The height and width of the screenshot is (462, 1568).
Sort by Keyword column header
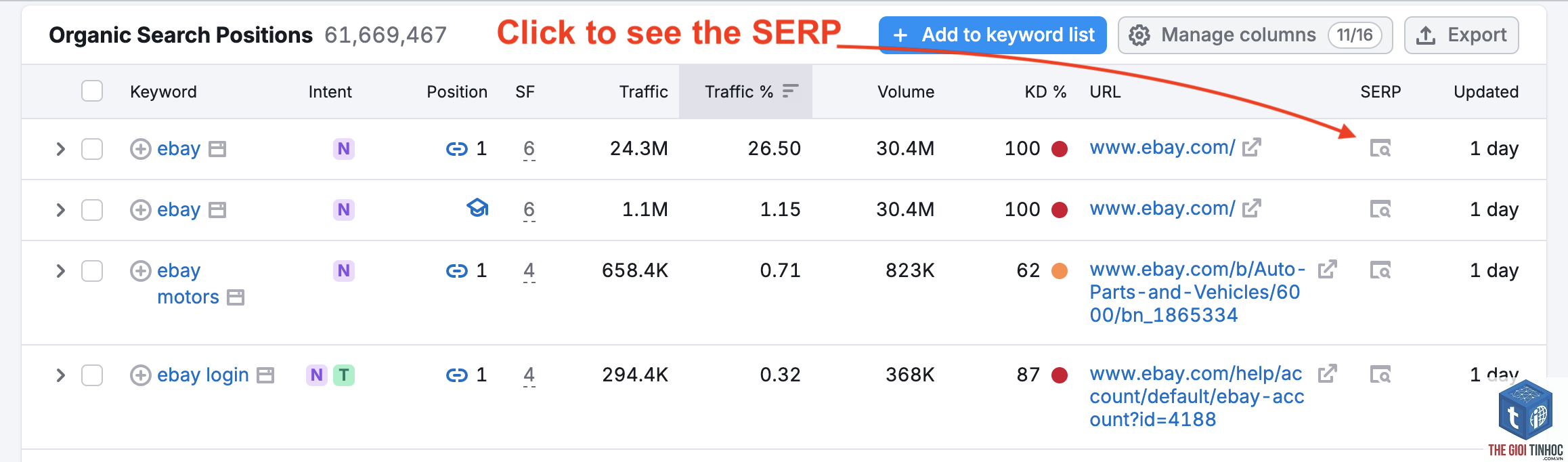[163, 92]
